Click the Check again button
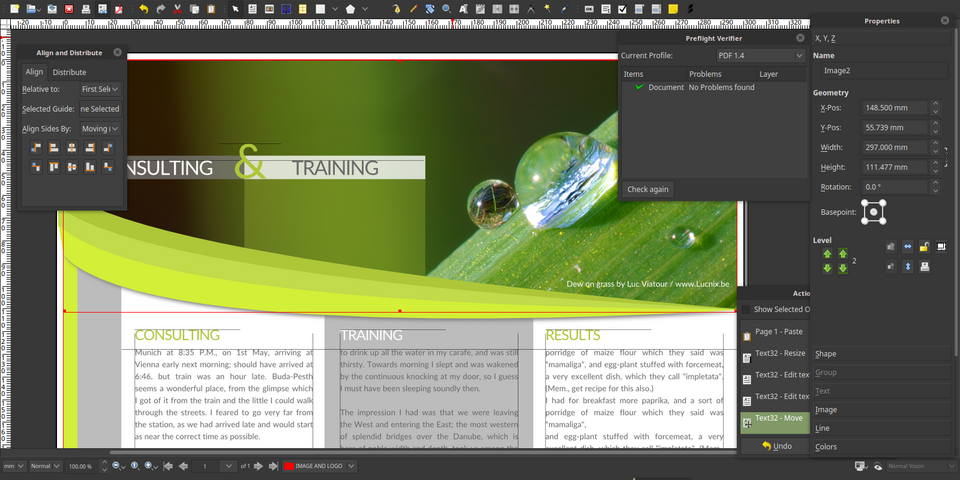Image resolution: width=960 pixels, height=480 pixels. (648, 189)
